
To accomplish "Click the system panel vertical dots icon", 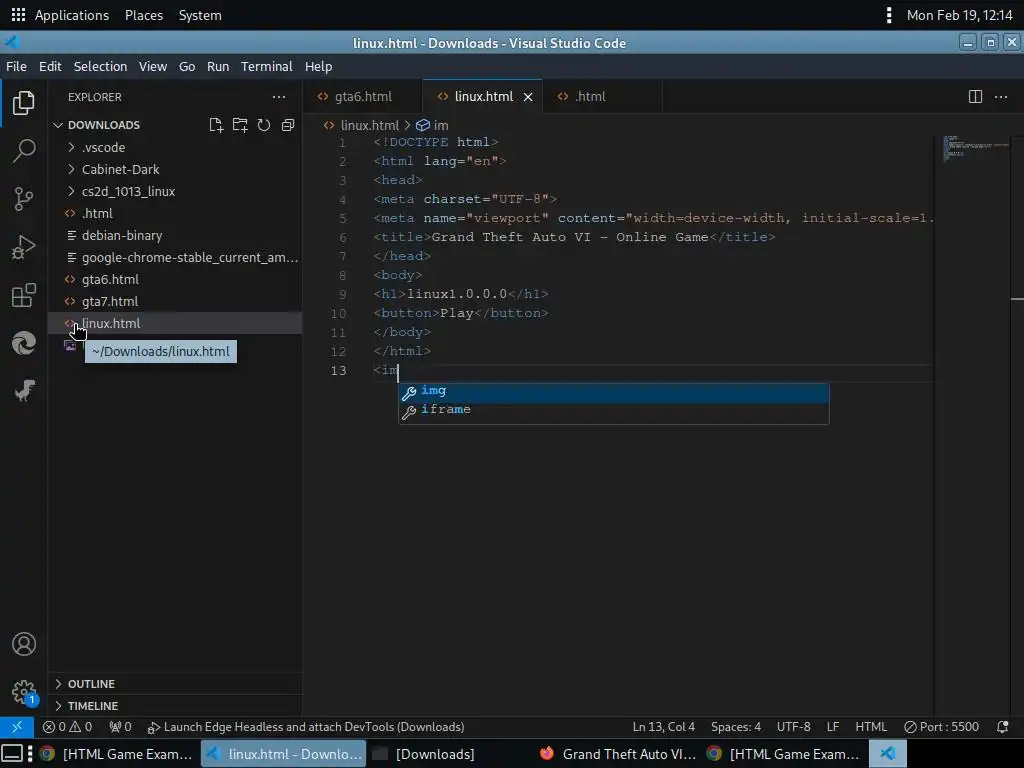I will (x=889, y=14).
